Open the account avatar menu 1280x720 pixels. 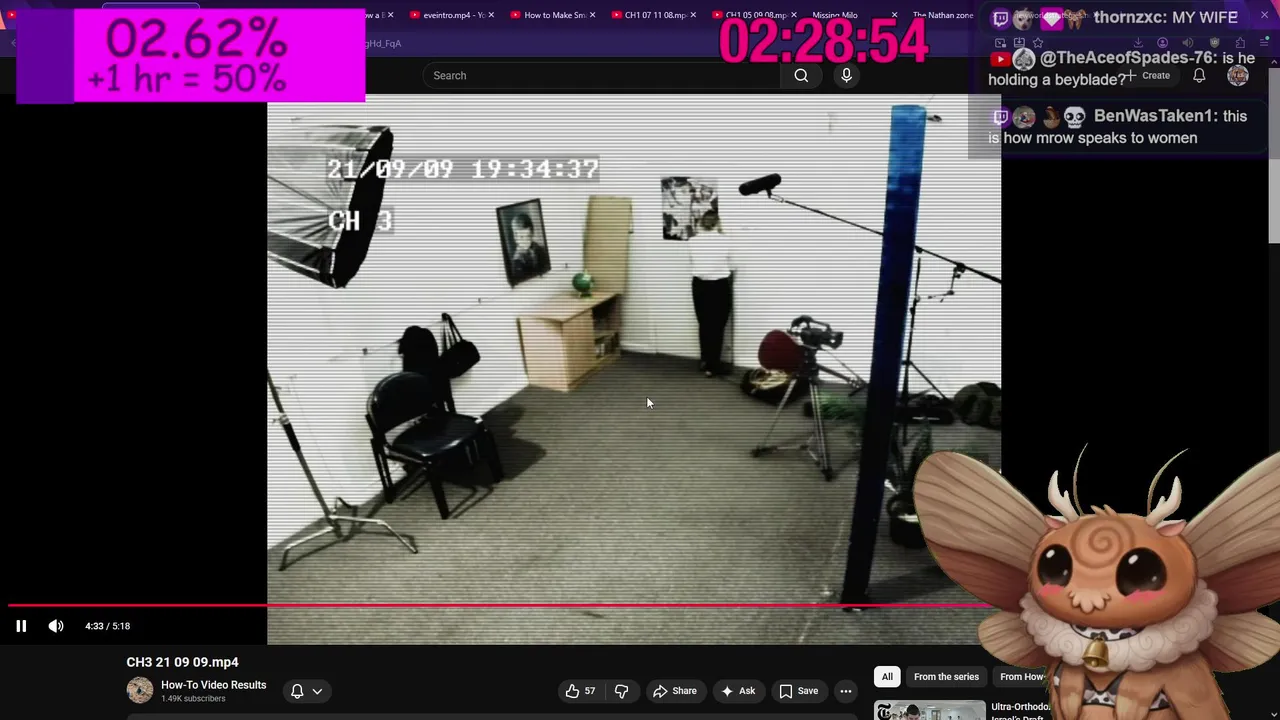tap(1238, 76)
